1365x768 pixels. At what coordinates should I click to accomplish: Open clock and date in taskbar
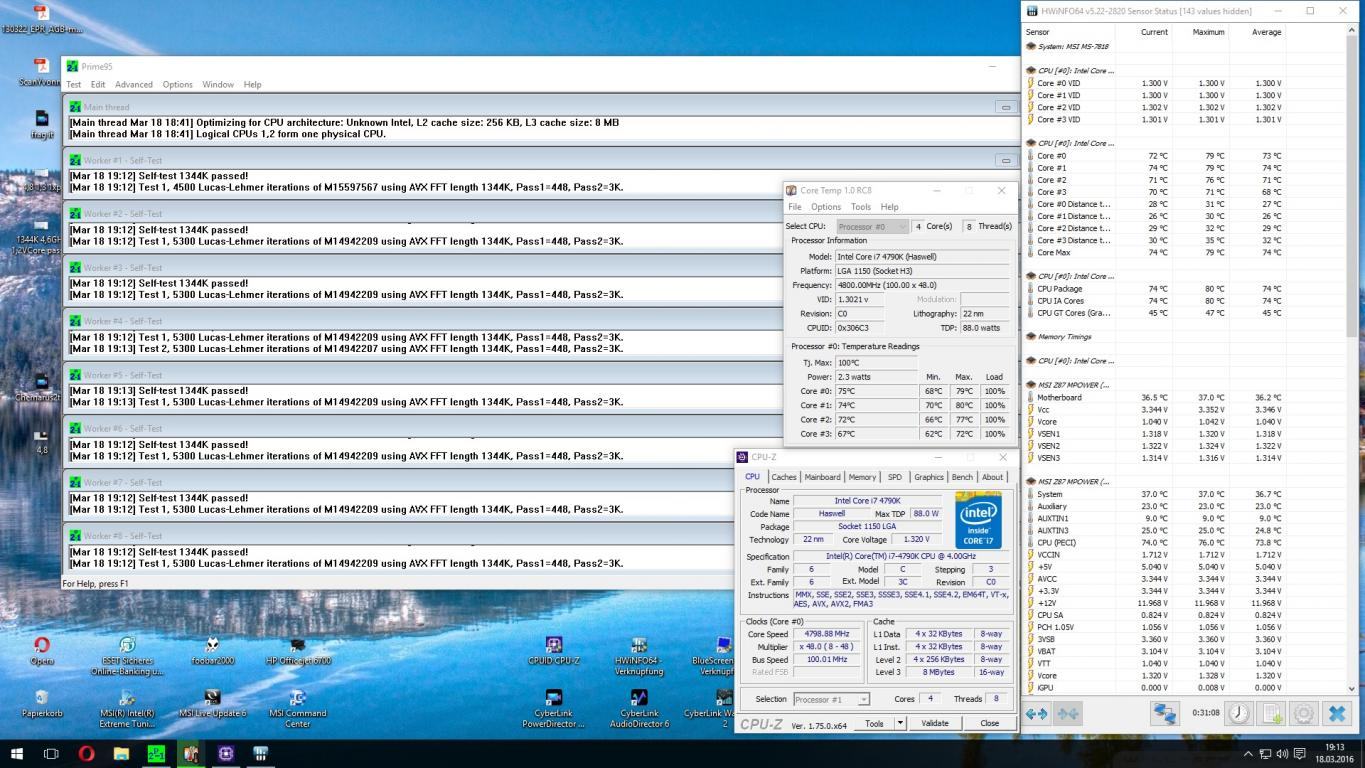(x=1334, y=753)
